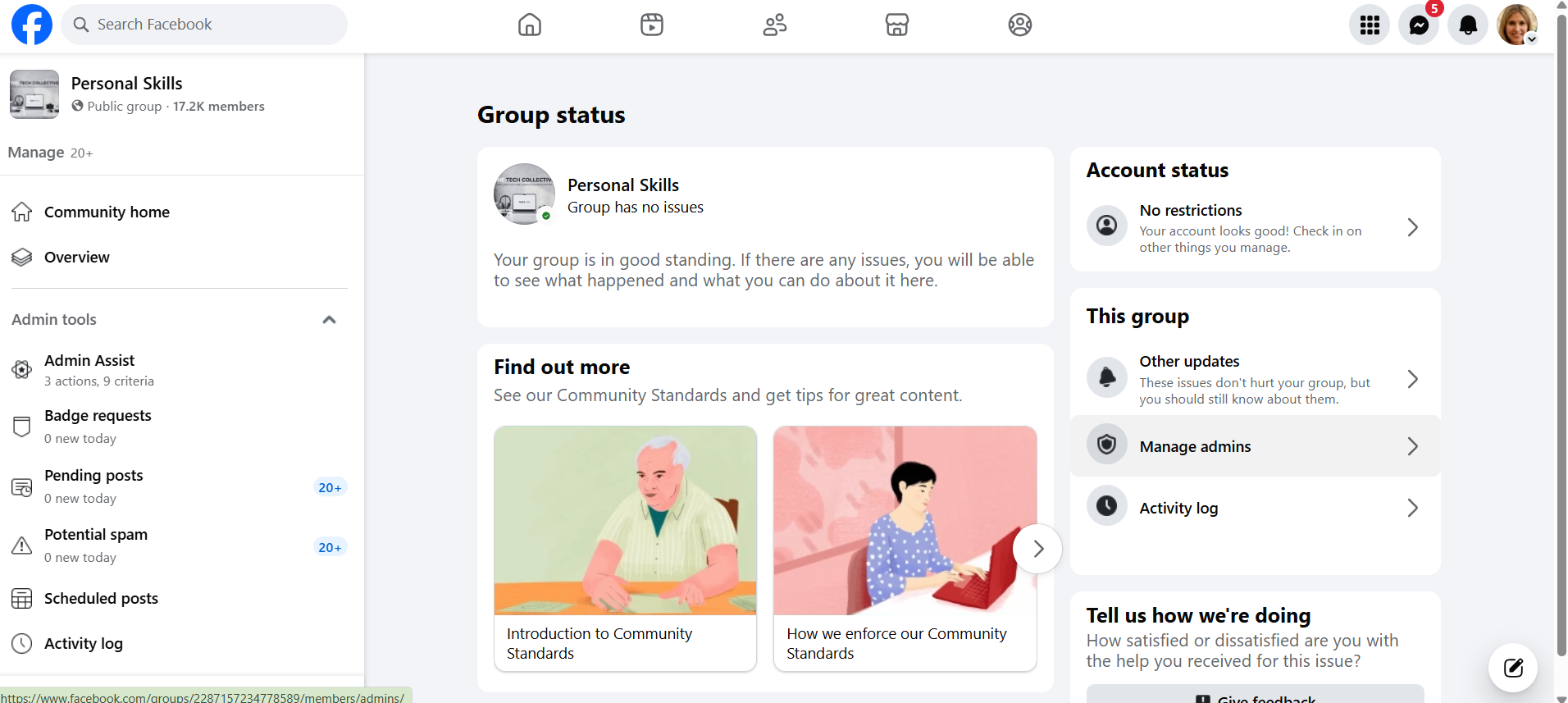Click the Facebook logo icon

click(x=32, y=25)
